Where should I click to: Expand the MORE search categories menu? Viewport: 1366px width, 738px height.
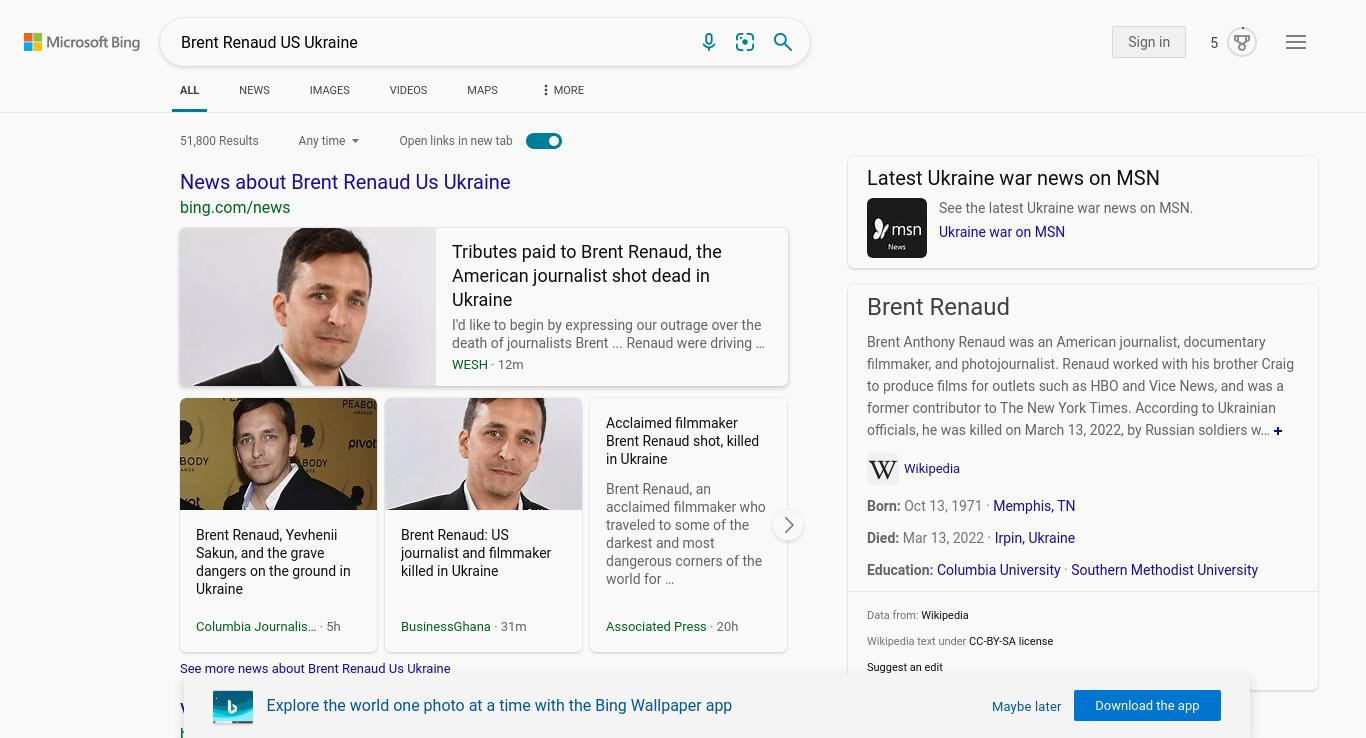pyautogui.click(x=562, y=90)
